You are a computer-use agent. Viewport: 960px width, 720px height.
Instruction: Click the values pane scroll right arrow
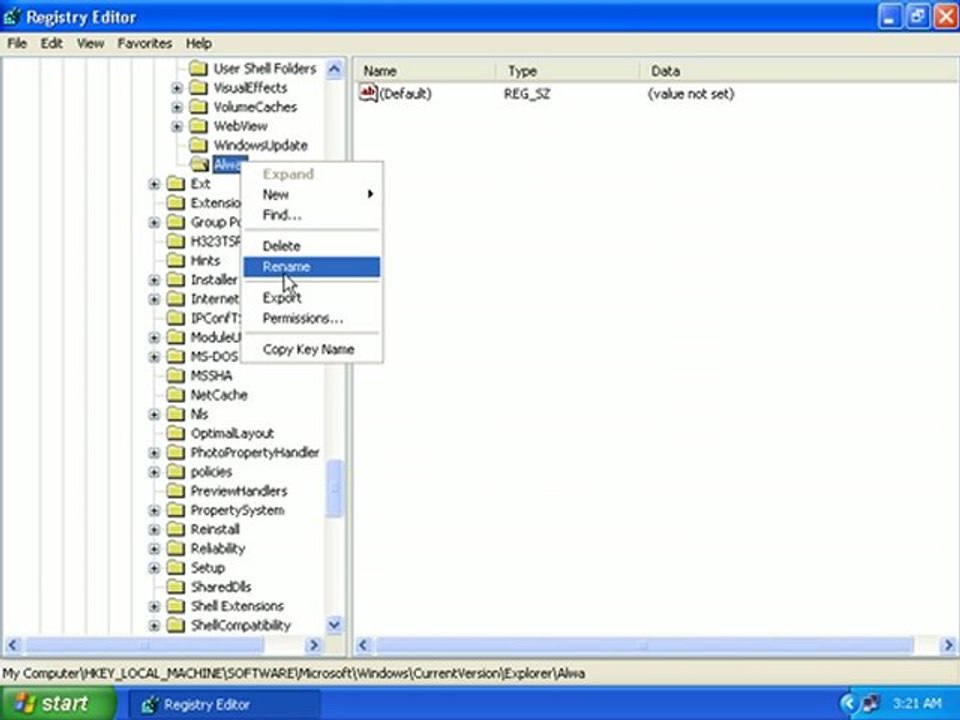(x=948, y=645)
